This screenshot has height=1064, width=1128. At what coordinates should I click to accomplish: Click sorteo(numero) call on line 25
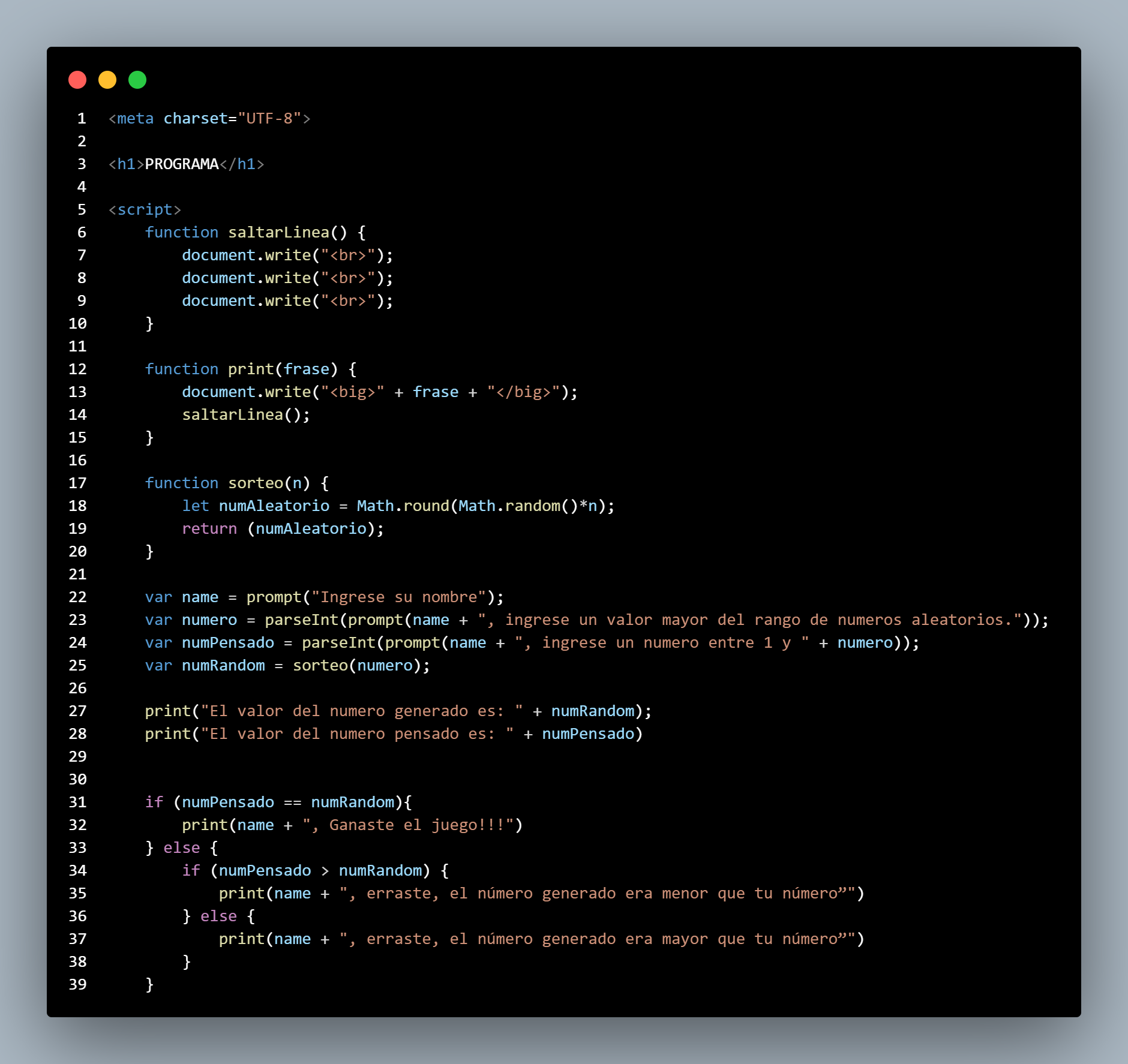[357, 666]
